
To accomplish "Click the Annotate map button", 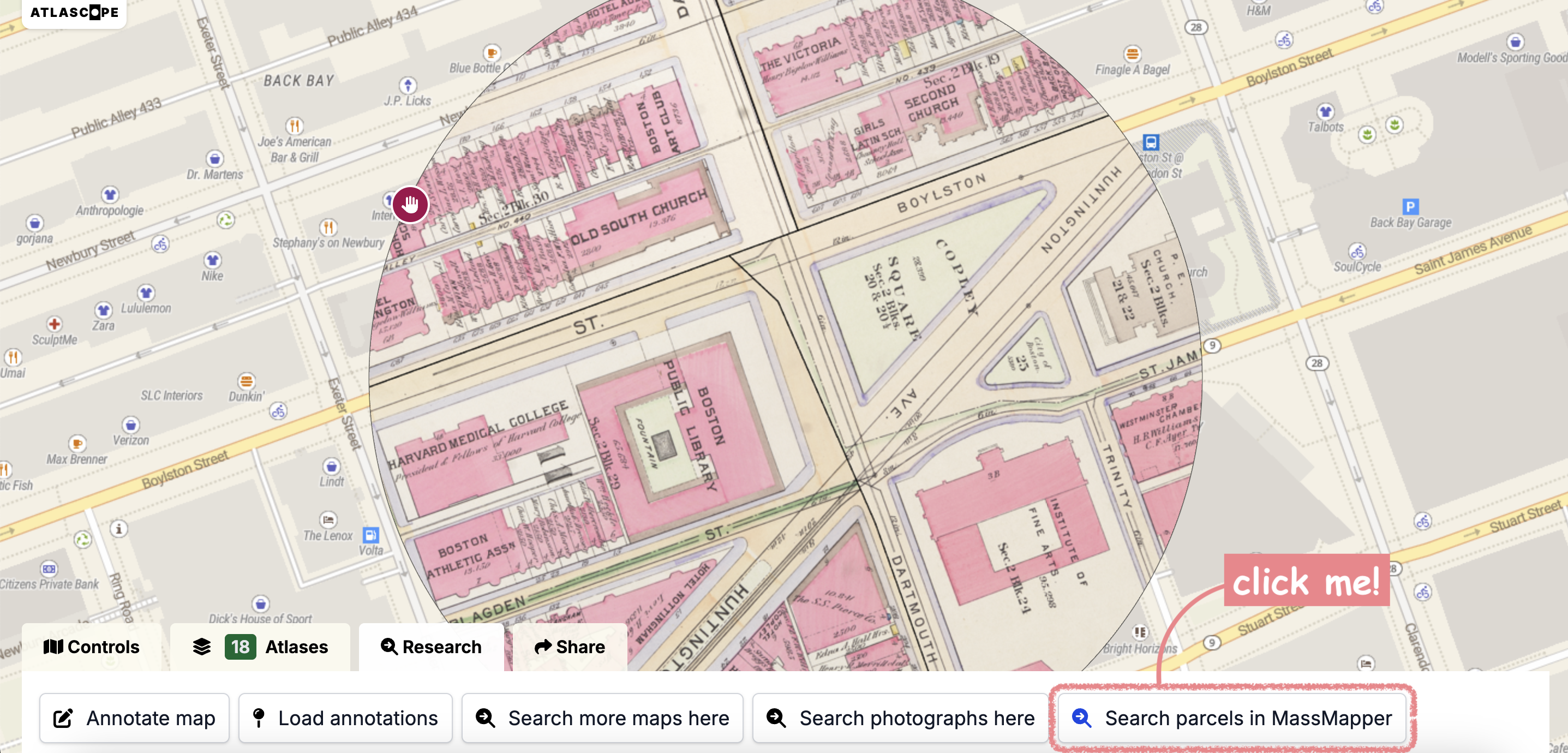I will point(135,718).
